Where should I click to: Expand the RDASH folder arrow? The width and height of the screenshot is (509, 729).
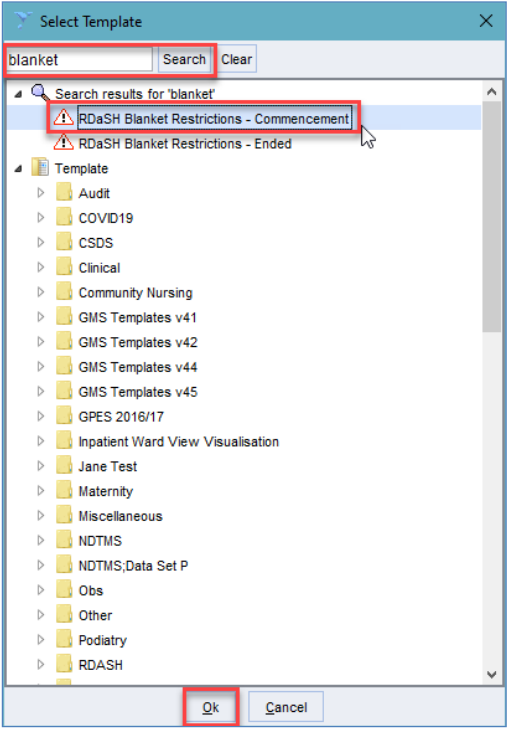[40, 664]
